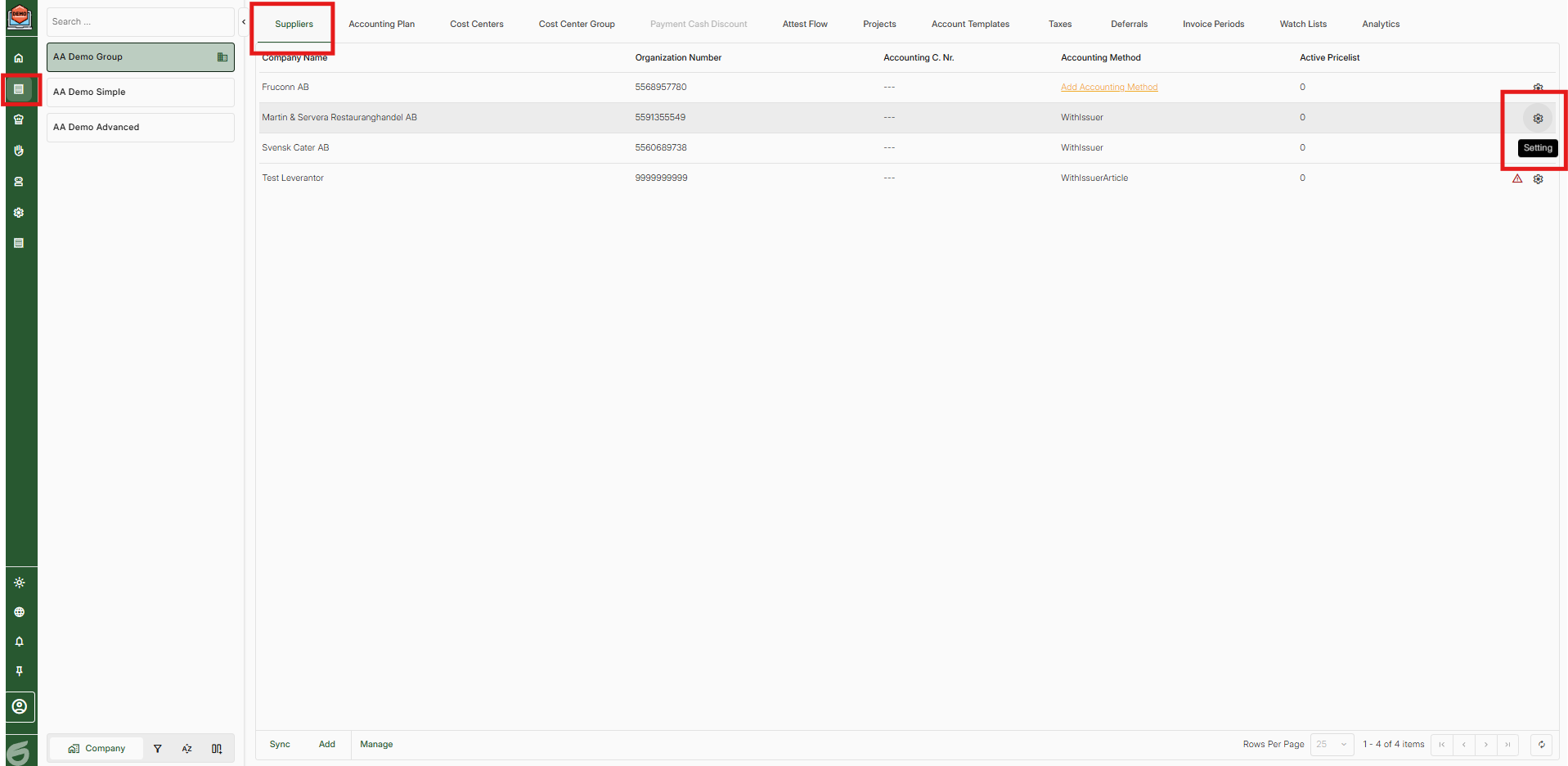Viewport: 1568px width, 766px height.
Task: Click the building icon on AA Demo Group
Action: point(222,57)
